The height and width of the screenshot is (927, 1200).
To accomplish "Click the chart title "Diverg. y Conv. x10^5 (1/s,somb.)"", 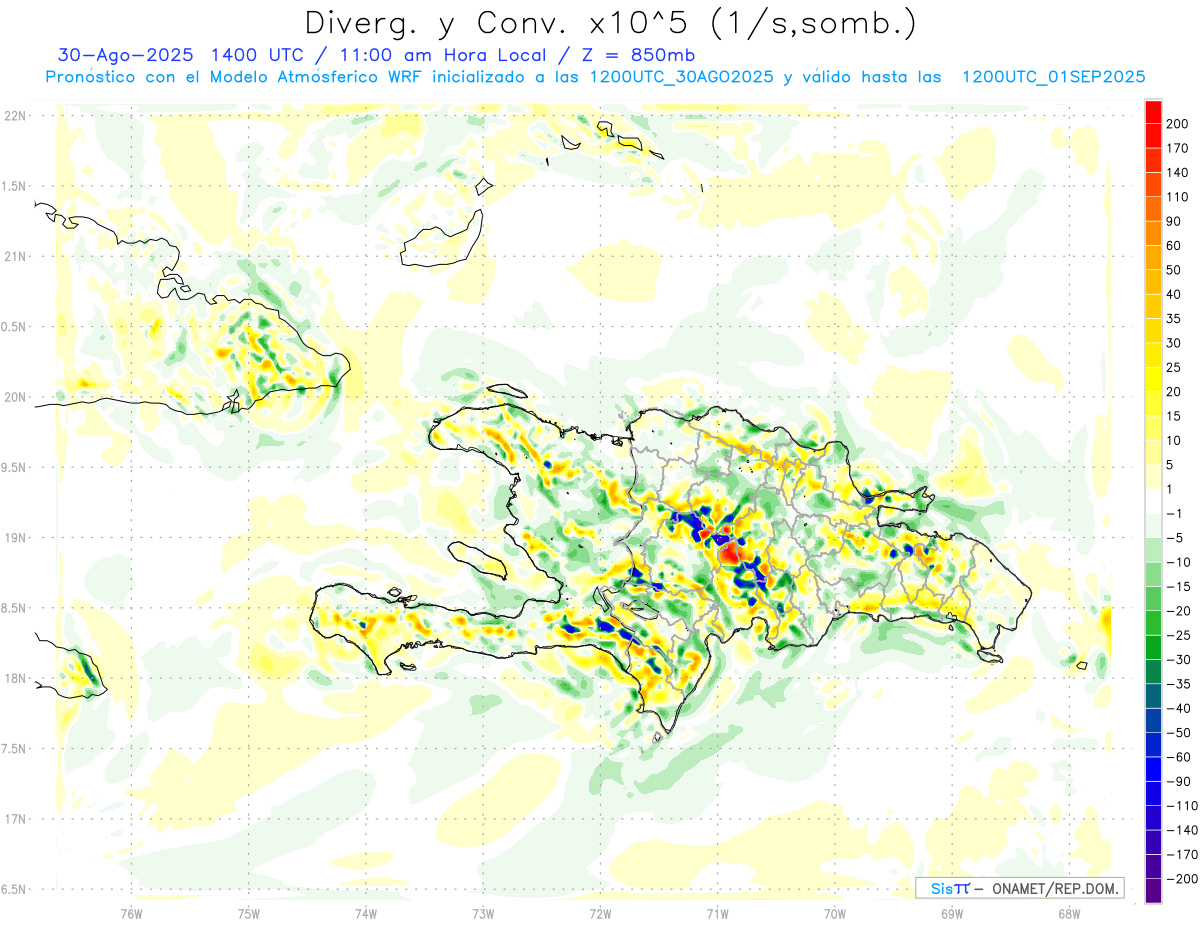I will pyautogui.click(x=610, y=22).
